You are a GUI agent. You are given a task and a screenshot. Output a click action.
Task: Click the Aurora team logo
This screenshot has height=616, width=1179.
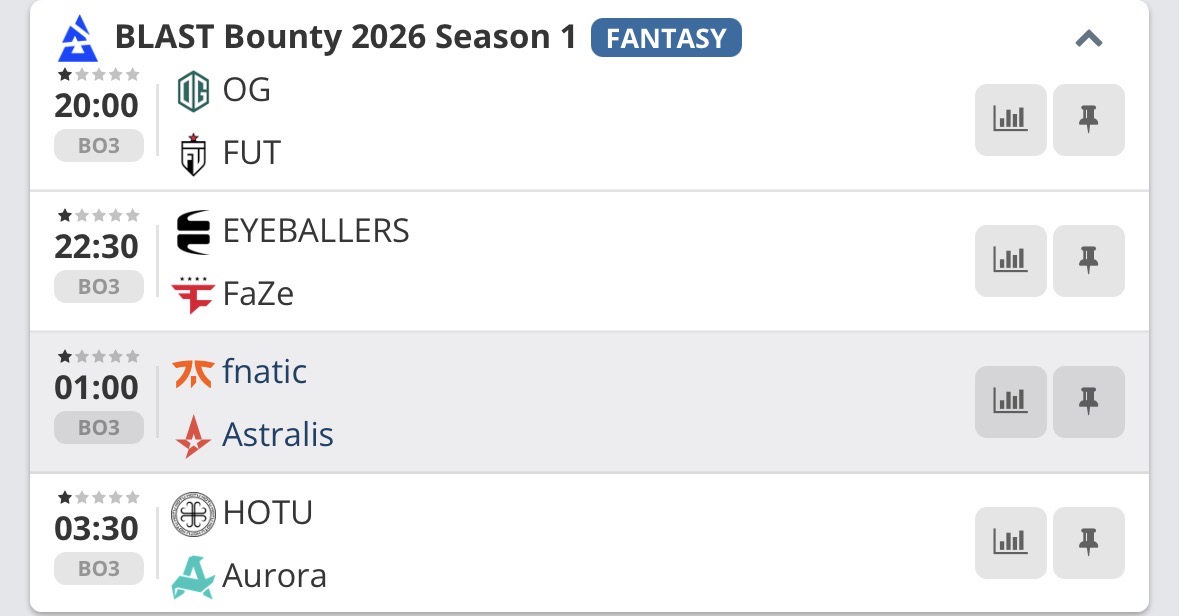[193, 577]
